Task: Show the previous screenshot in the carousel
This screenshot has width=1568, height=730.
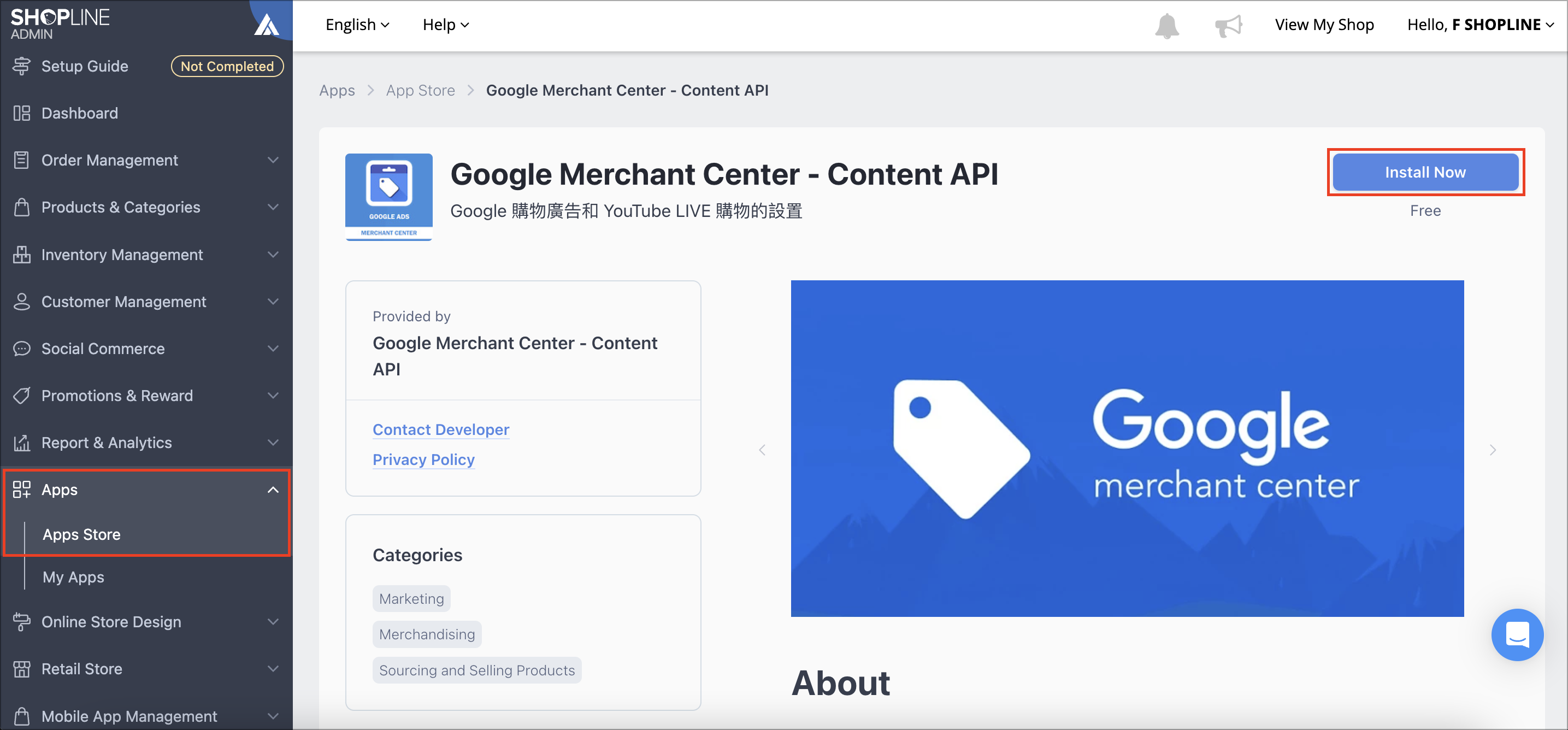Action: [762, 450]
